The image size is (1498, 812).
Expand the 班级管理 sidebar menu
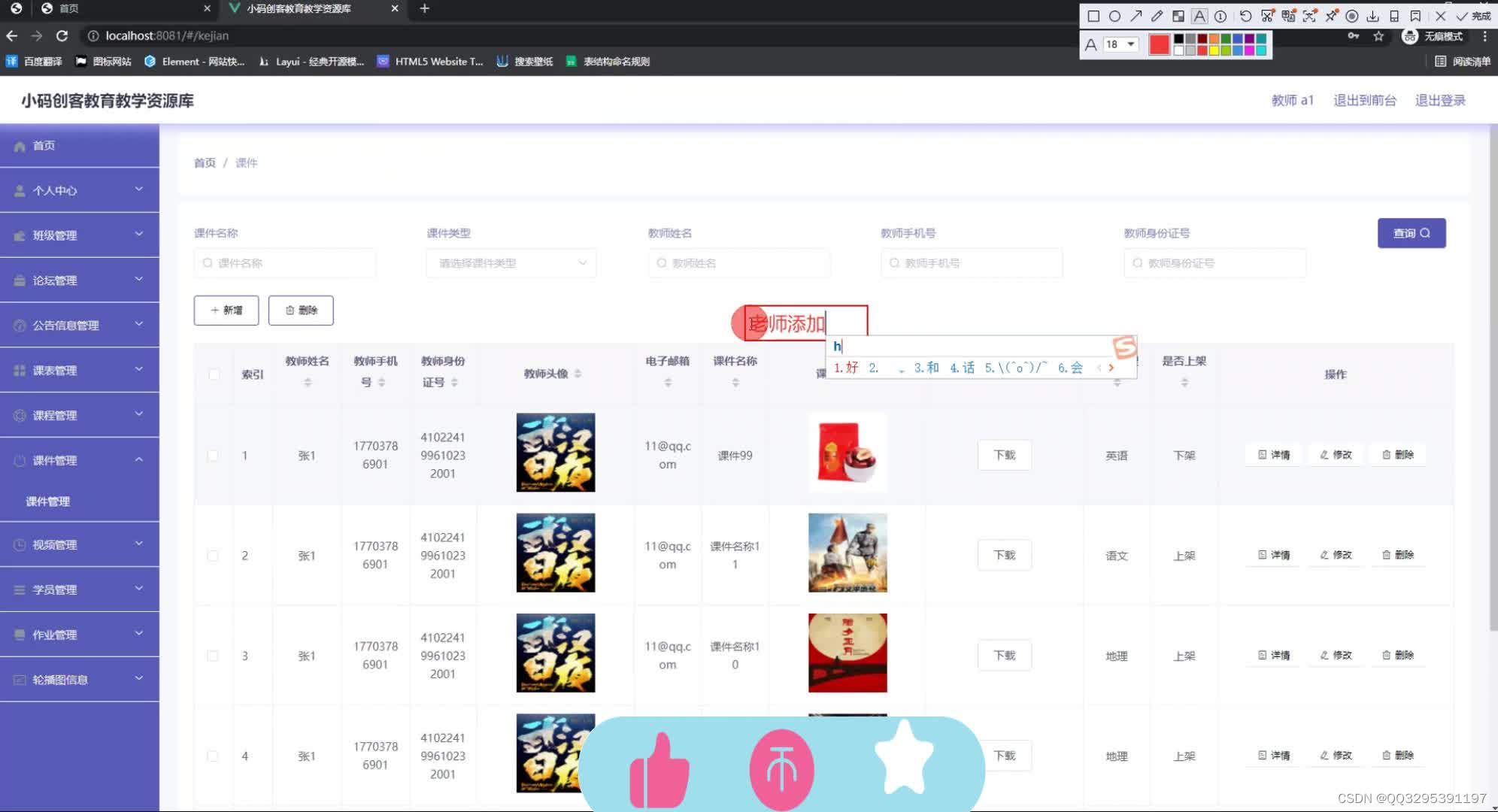(x=79, y=235)
